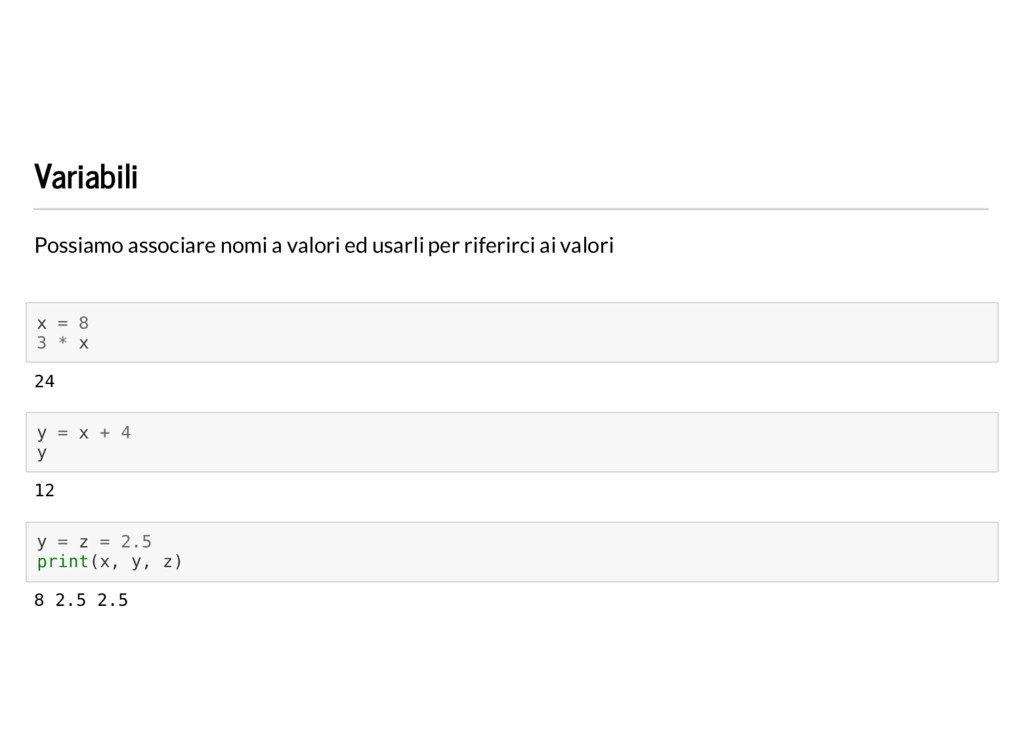Click the lone y expression line
The height and width of the screenshot is (747, 1024).
(x=42, y=453)
